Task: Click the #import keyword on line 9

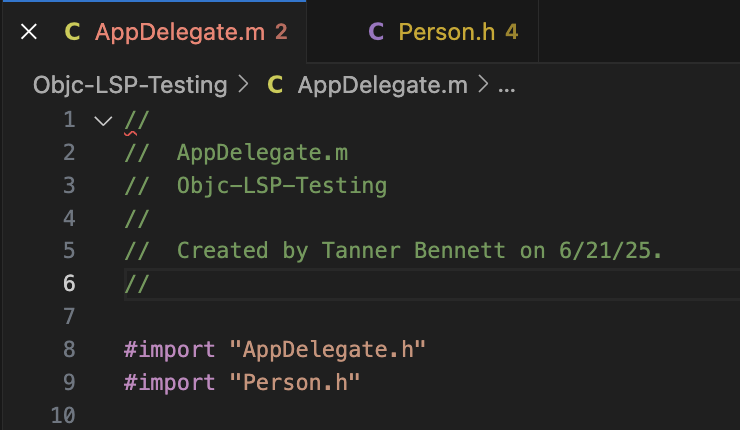Action: tap(169, 382)
